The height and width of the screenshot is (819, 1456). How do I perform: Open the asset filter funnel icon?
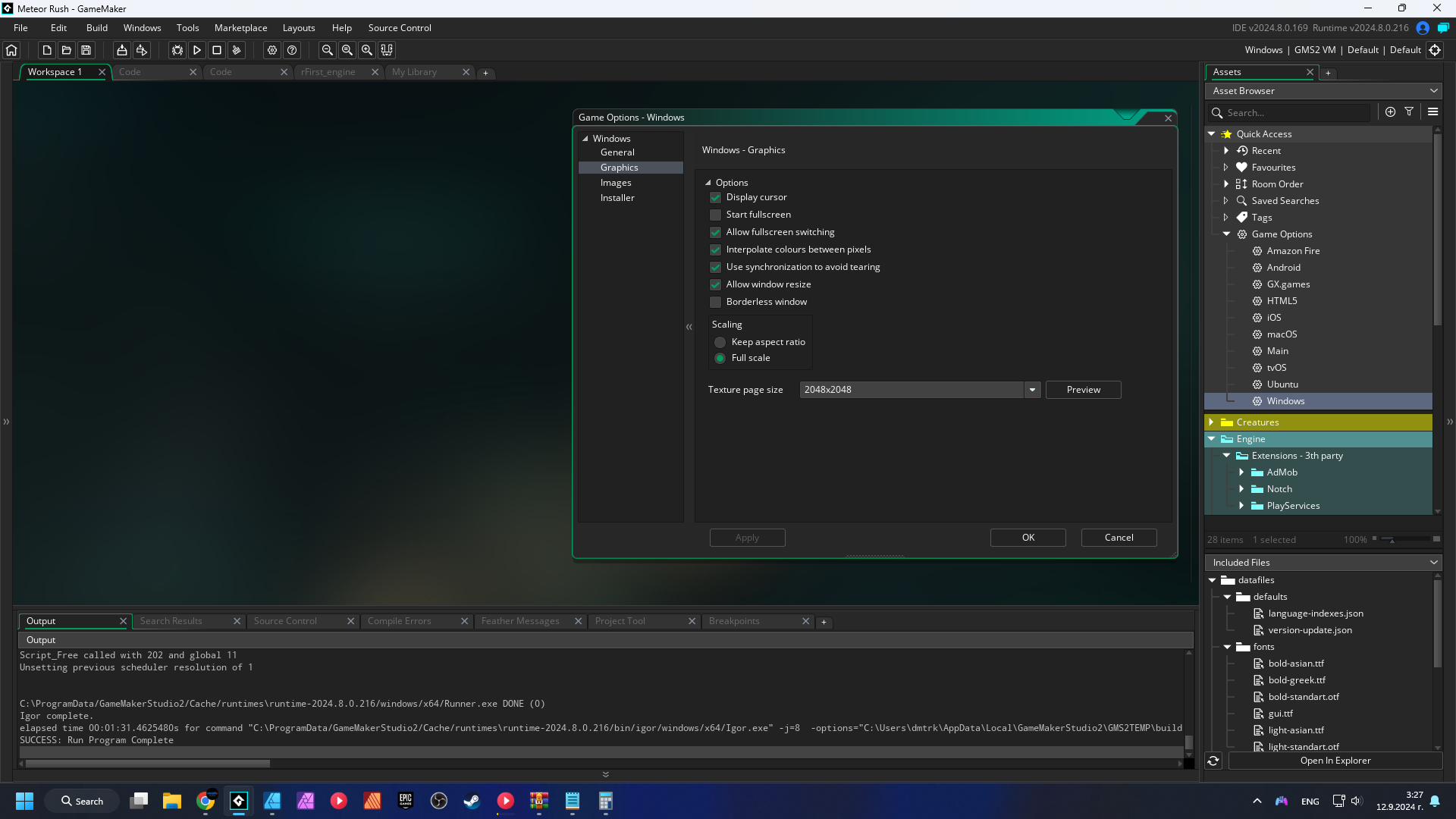click(1409, 111)
